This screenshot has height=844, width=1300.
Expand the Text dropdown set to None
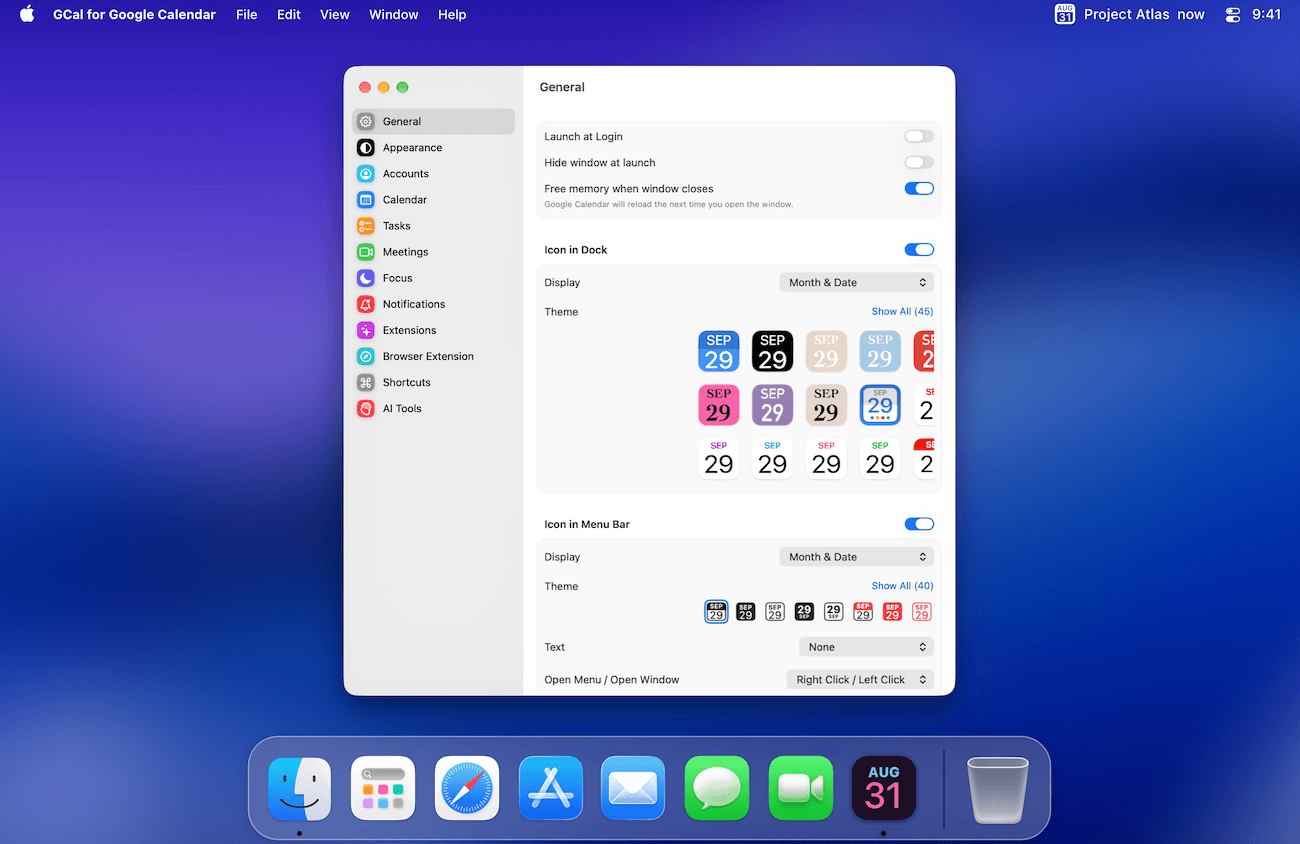click(867, 647)
